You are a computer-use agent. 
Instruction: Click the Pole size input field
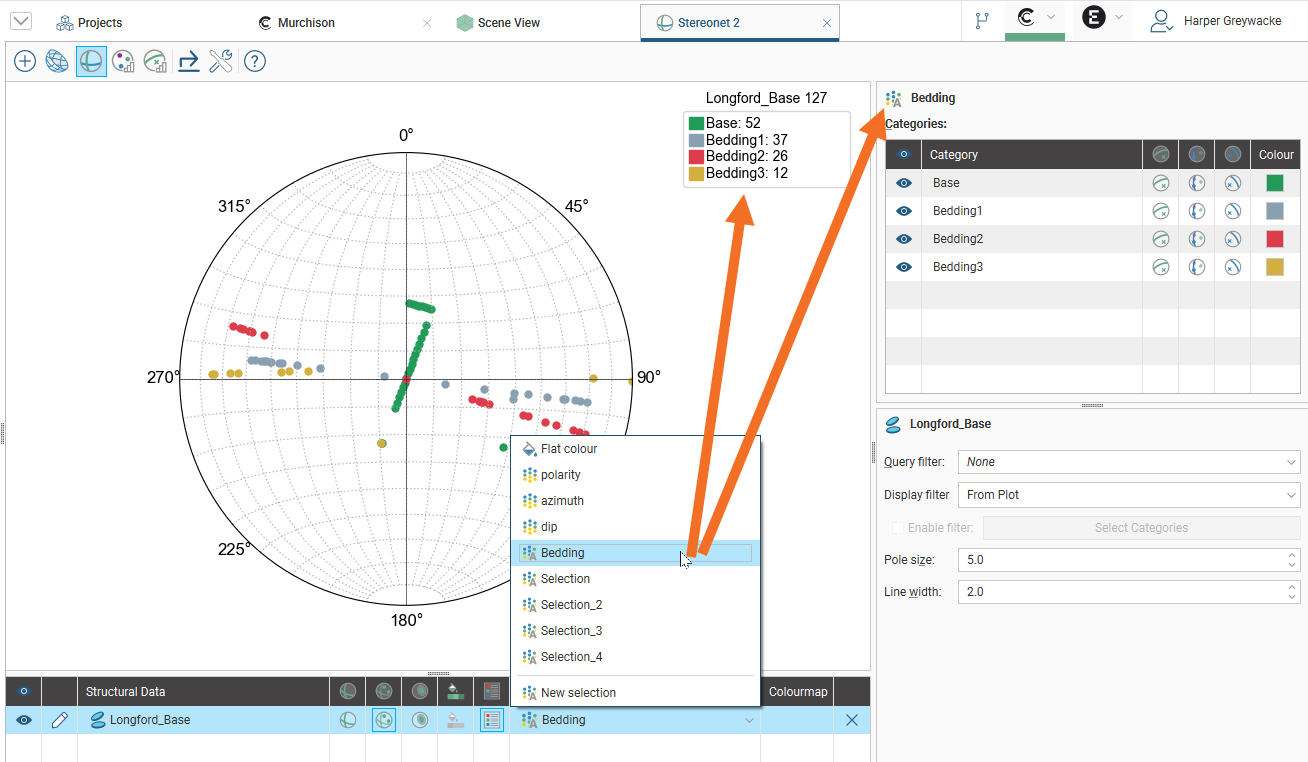pos(1120,560)
